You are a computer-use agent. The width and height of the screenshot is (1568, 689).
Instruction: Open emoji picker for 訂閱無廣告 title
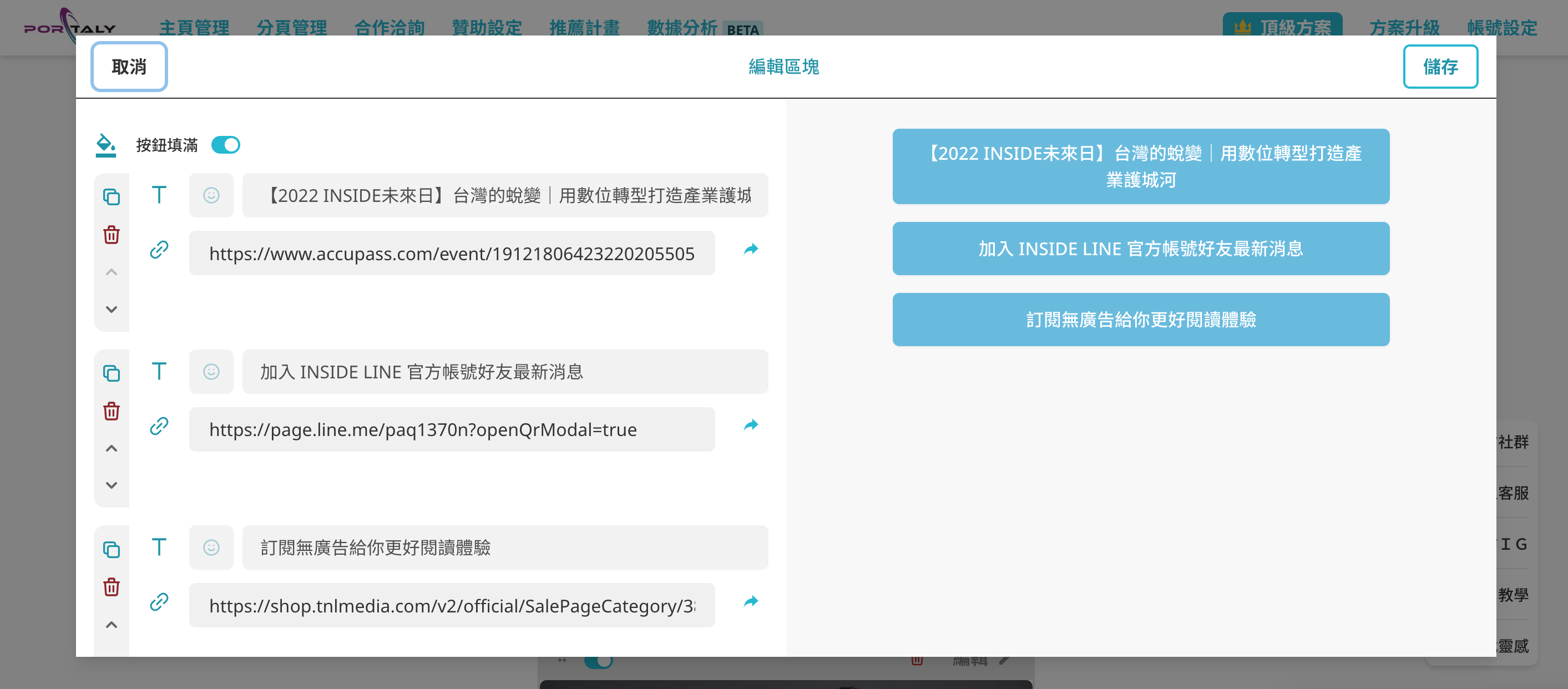211,547
